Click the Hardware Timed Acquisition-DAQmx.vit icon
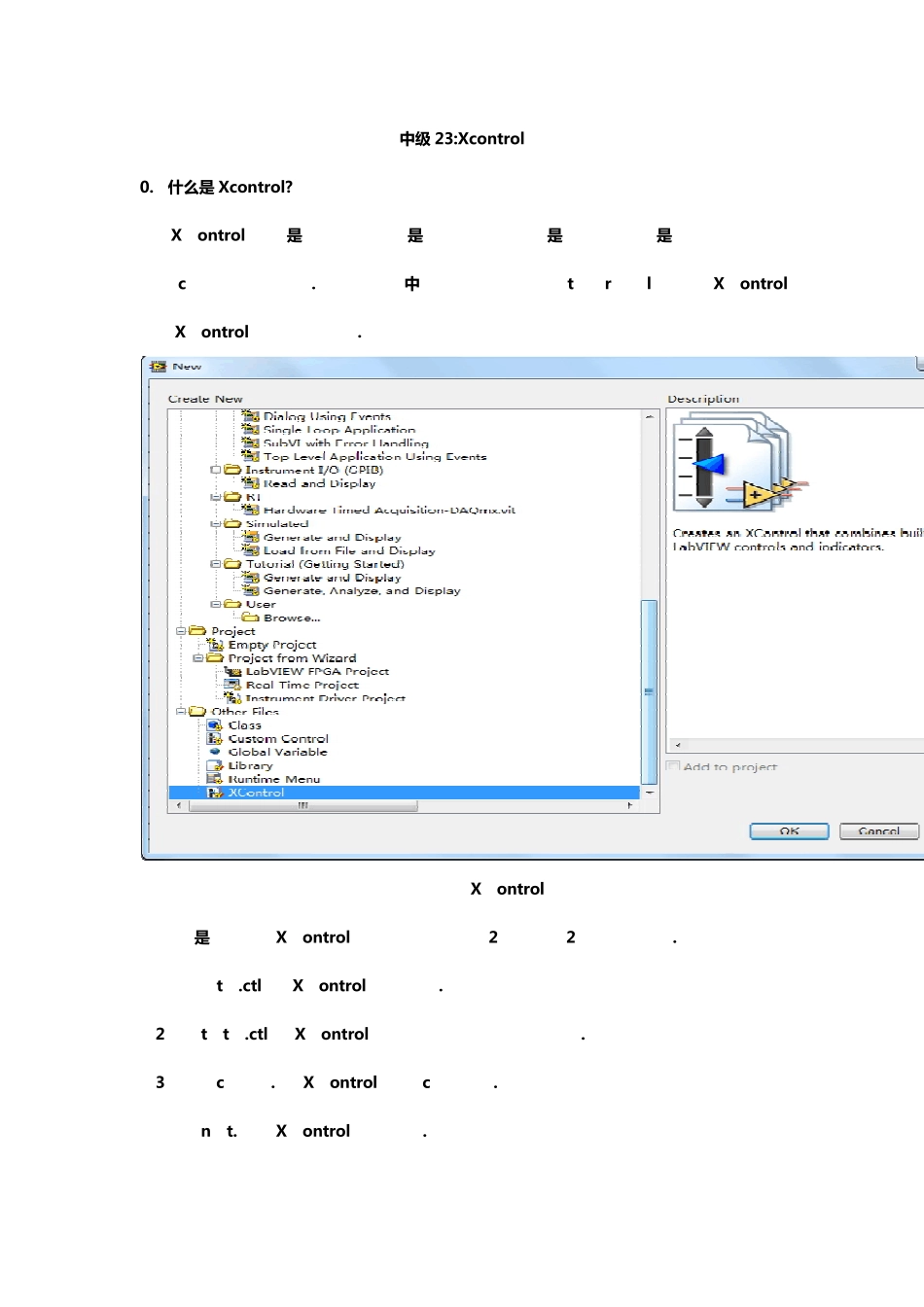Screen dimensions: 924x1307 (251, 510)
